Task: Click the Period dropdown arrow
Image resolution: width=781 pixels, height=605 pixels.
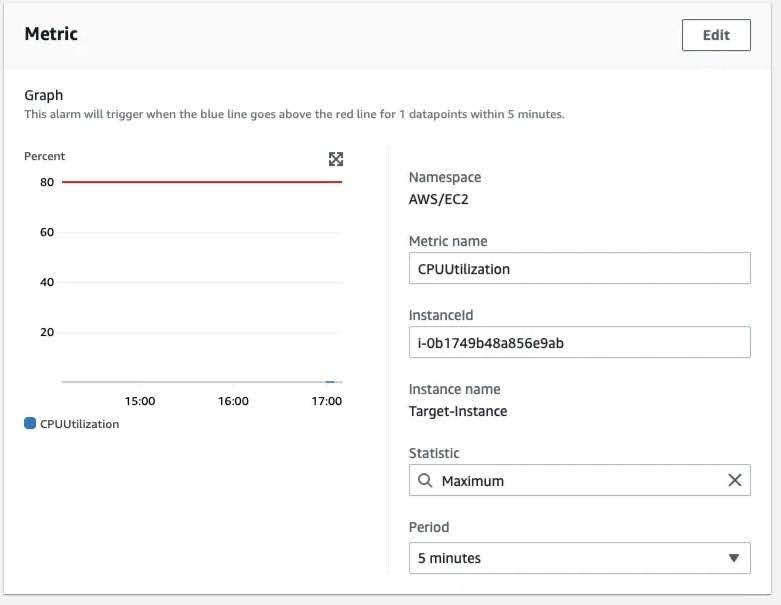Action: point(734,558)
